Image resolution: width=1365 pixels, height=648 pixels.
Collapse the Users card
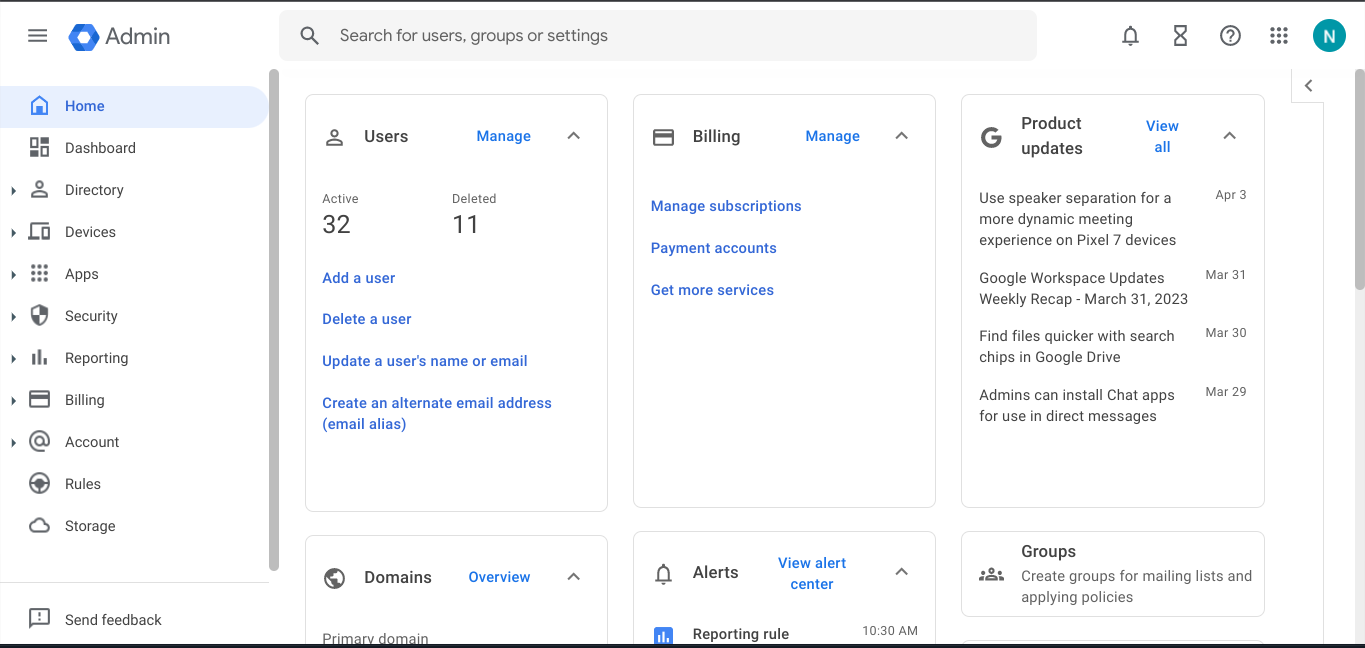(x=574, y=136)
